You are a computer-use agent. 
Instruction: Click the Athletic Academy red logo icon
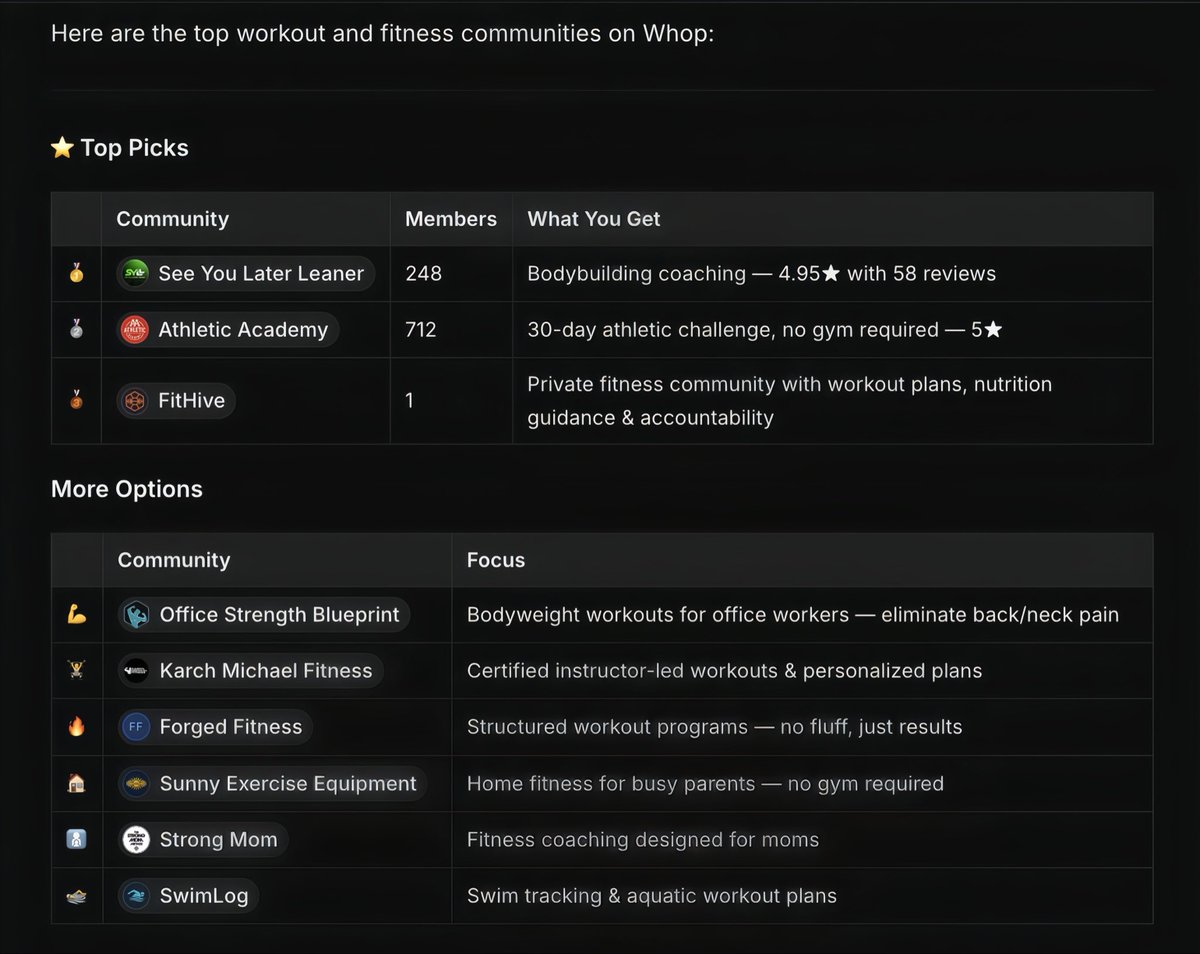134,330
